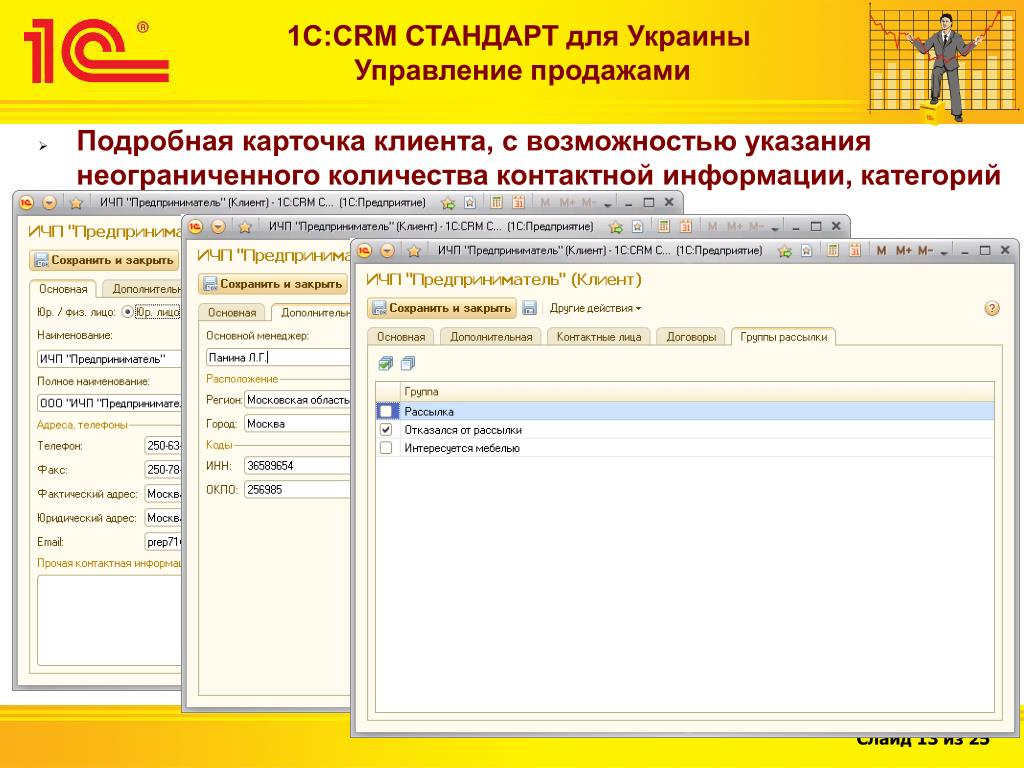Click Прочая контактная информация text area
This screenshot has height=768, width=1024.
[109, 620]
